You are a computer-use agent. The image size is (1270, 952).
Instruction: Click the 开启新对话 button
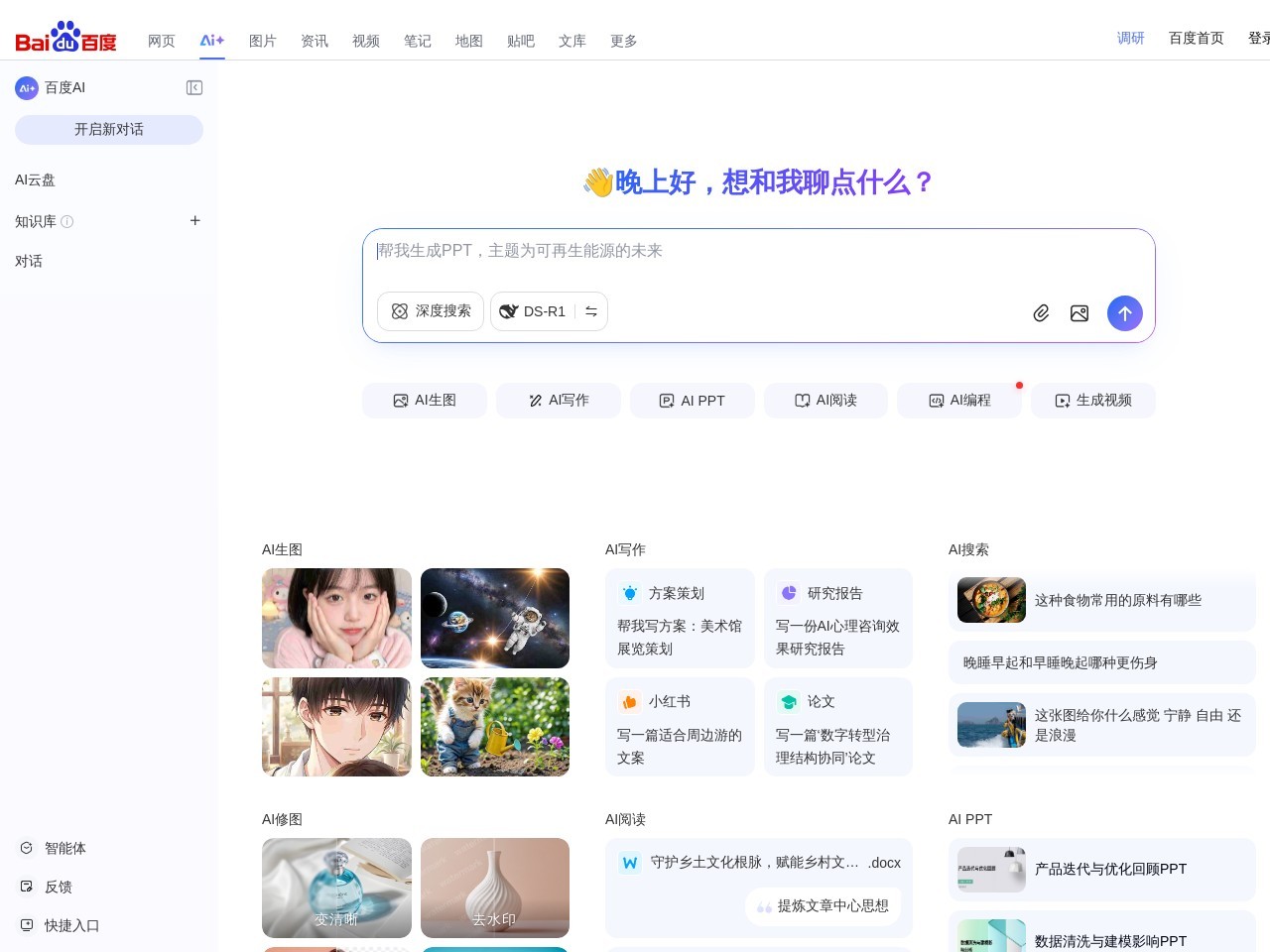pos(109,130)
